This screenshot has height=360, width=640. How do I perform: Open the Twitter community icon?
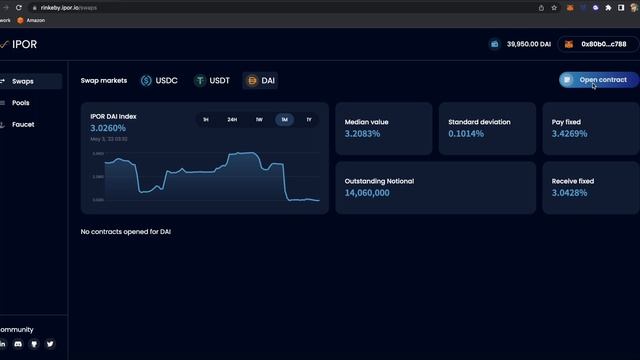coord(50,344)
